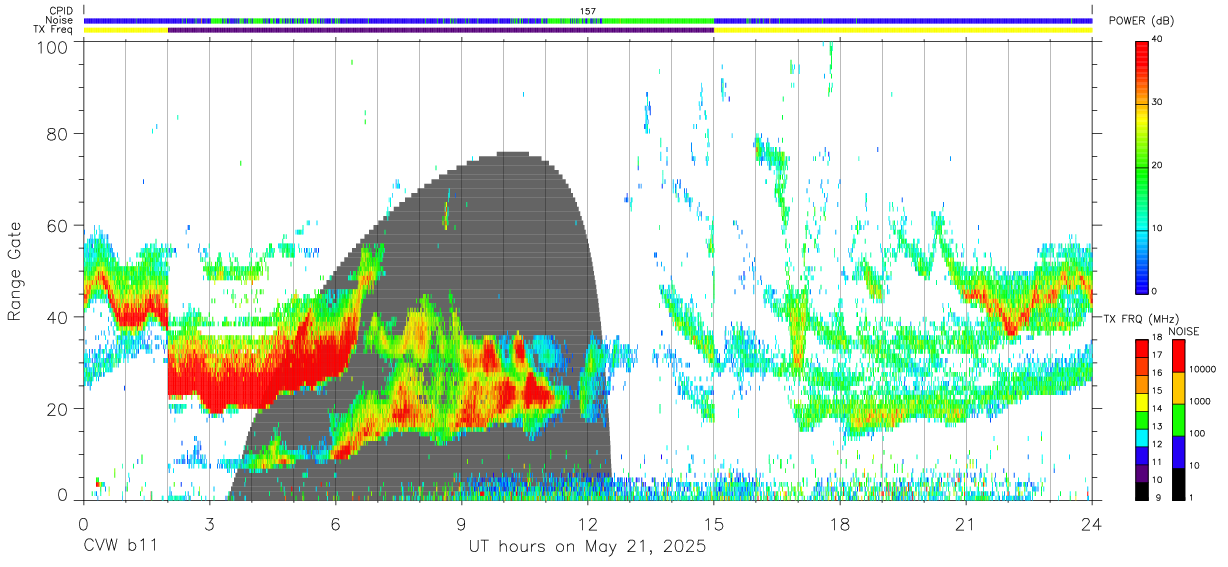Click the Noise row label at top left

pyautogui.click(x=59, y=20)
